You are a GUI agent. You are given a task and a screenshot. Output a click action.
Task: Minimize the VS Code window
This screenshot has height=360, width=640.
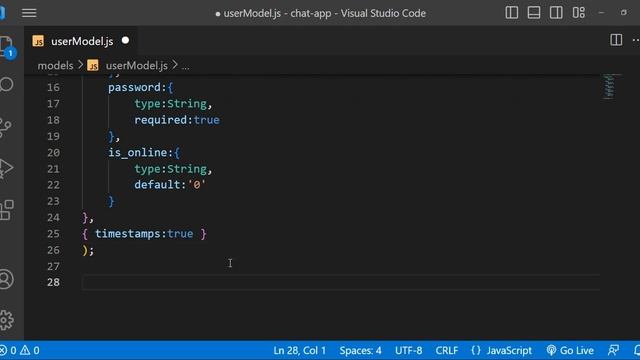coord(601,13)
